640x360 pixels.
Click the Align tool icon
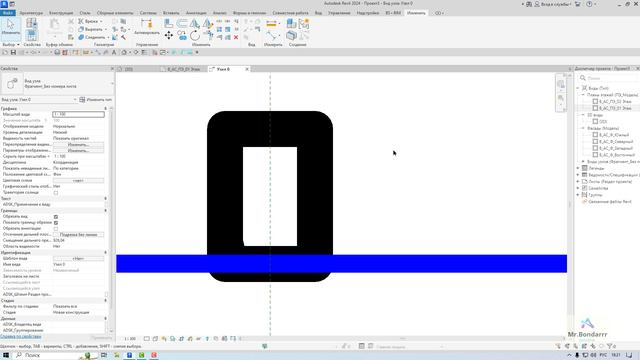click(x=169, y=24)
